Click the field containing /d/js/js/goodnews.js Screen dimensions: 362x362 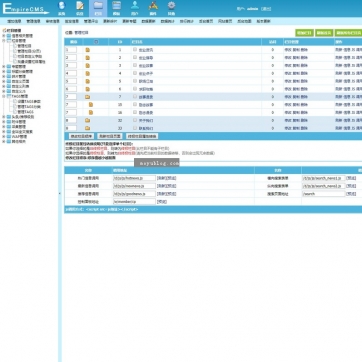(134, 194)
